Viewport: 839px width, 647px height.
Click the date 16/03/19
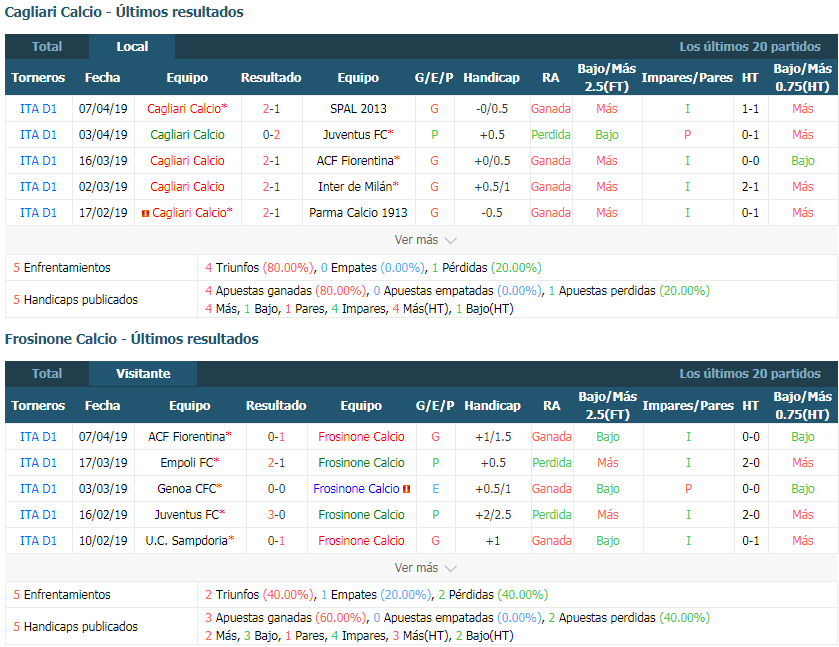[103, 161]
